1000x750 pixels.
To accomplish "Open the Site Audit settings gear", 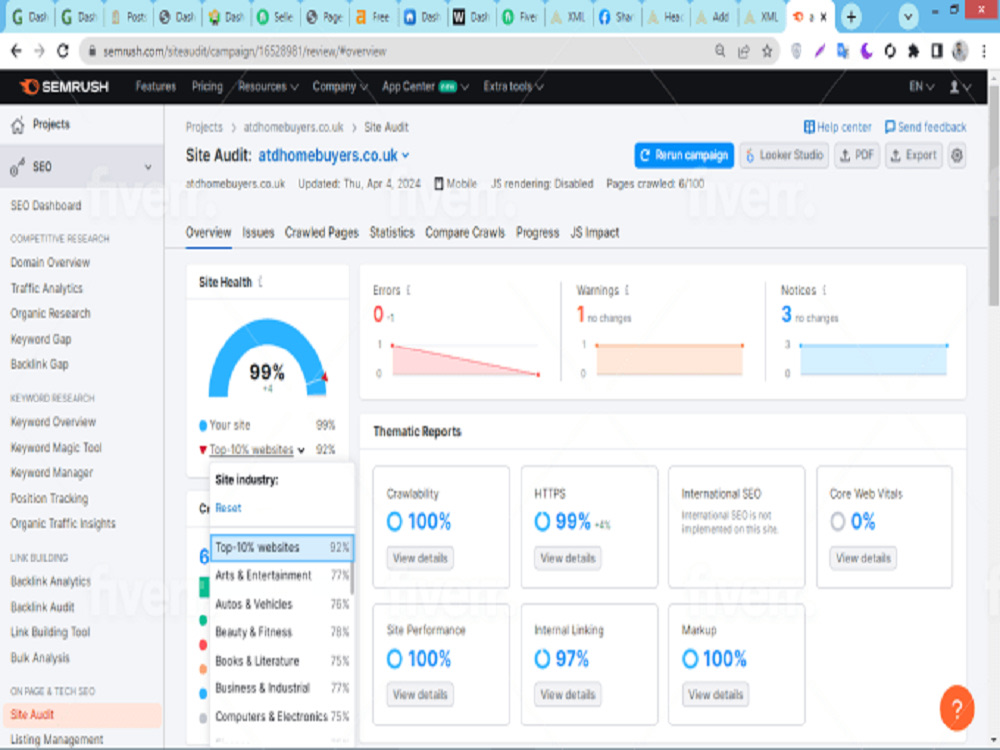I will click(957, 155).
